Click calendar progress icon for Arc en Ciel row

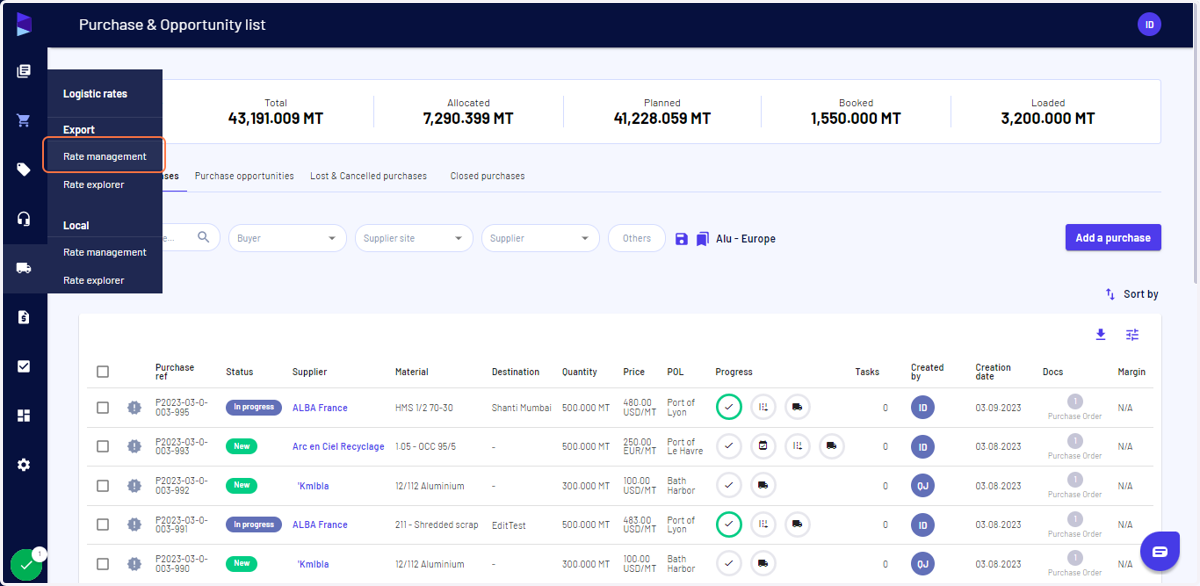pyautogui.click(x=763, y=446)
